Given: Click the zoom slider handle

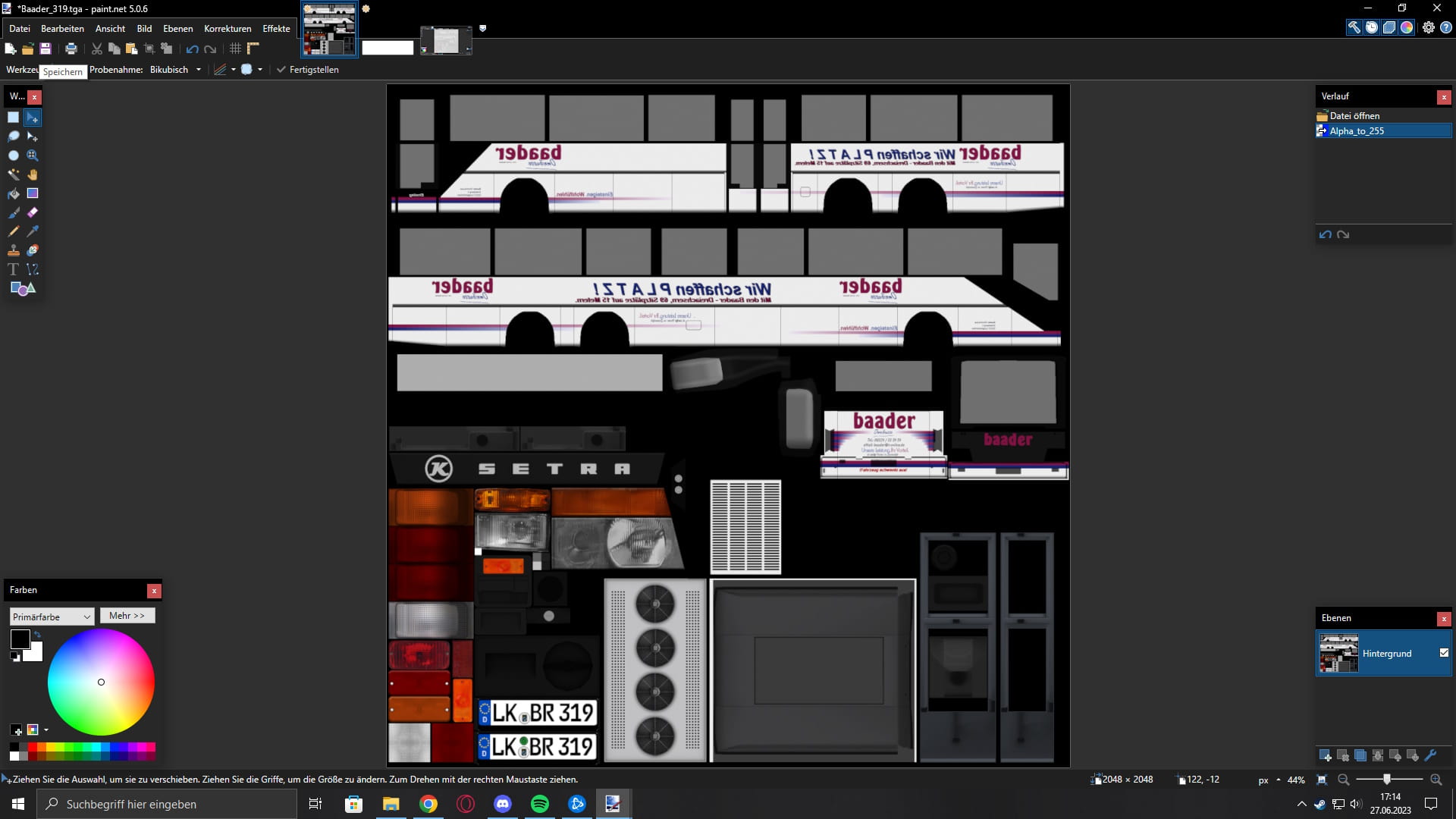Looking at the screenshot, I should (x=1387, y=780).
